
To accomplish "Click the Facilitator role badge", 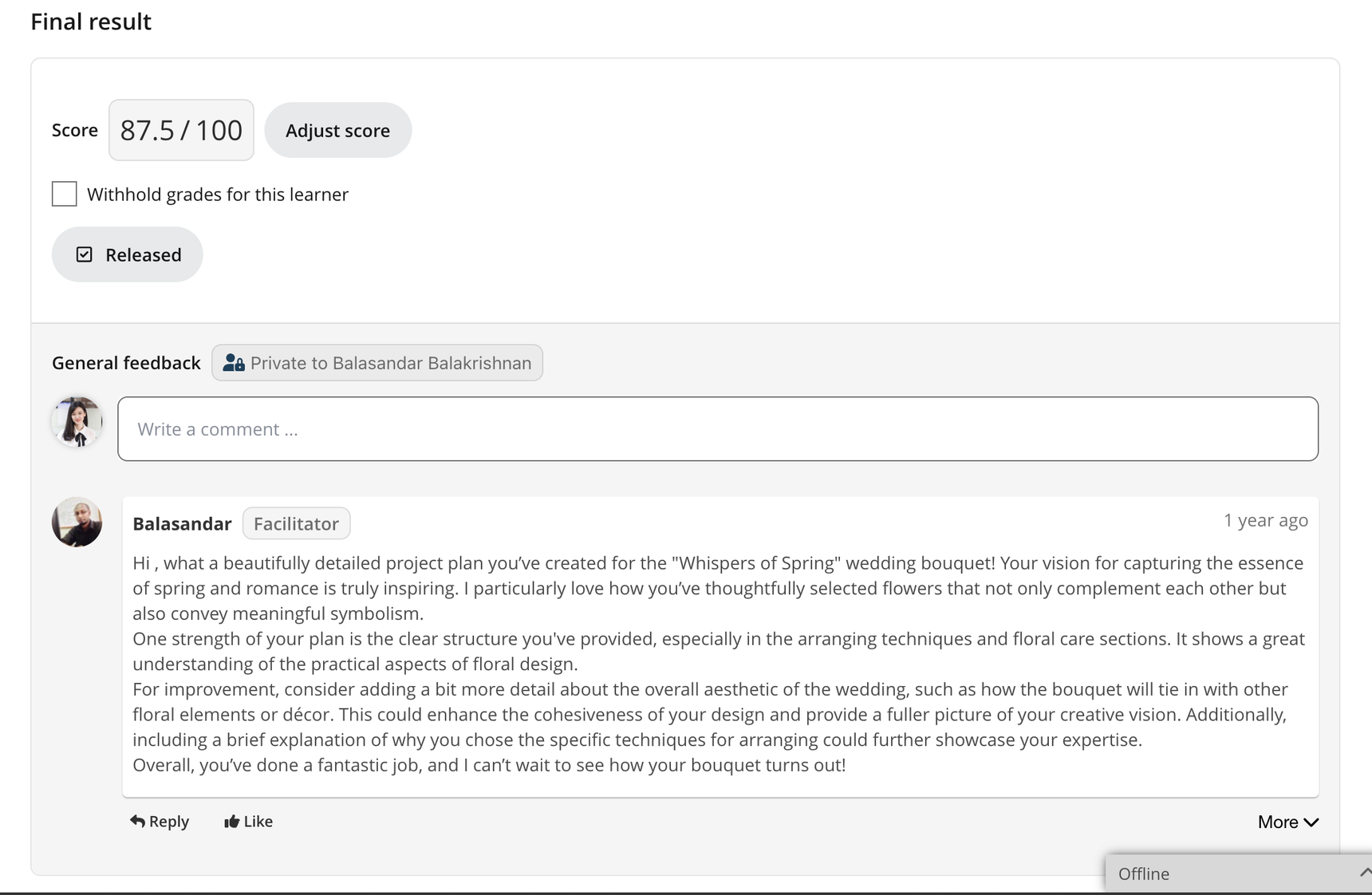I will pos(296,524).
